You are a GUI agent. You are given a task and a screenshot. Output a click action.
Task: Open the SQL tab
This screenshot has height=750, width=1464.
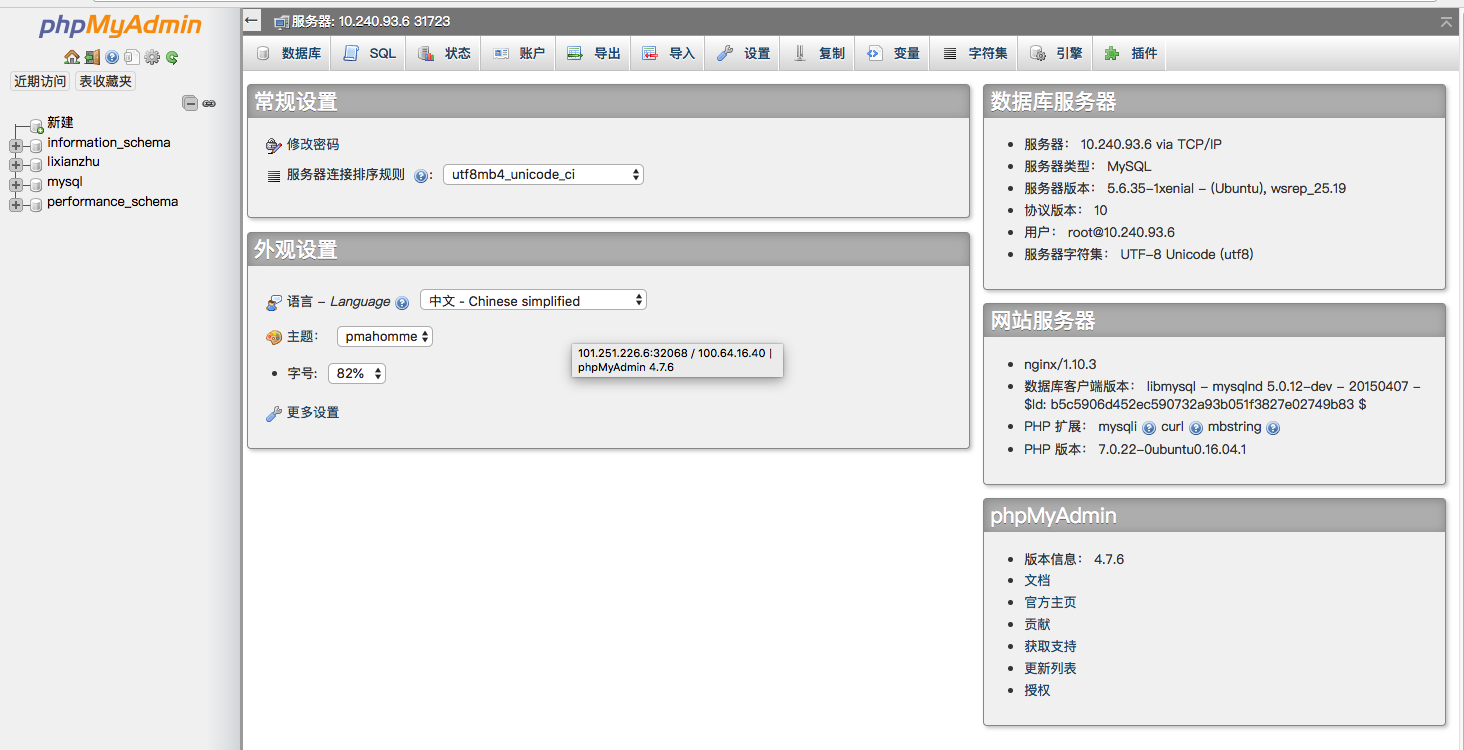pos(369,53)
